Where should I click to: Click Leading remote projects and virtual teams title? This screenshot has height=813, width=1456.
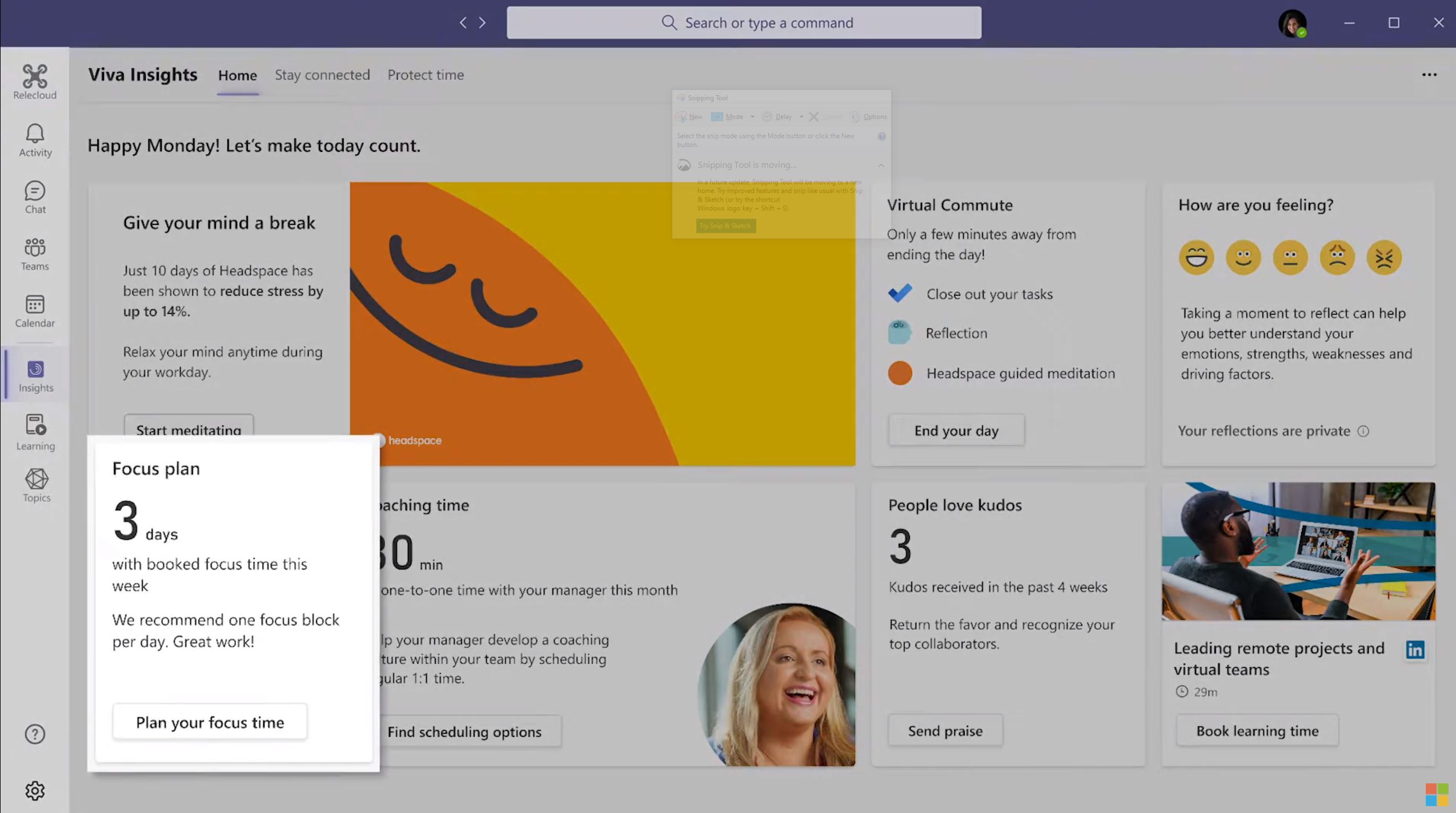pyautogui.click(x=1279, y=658)
